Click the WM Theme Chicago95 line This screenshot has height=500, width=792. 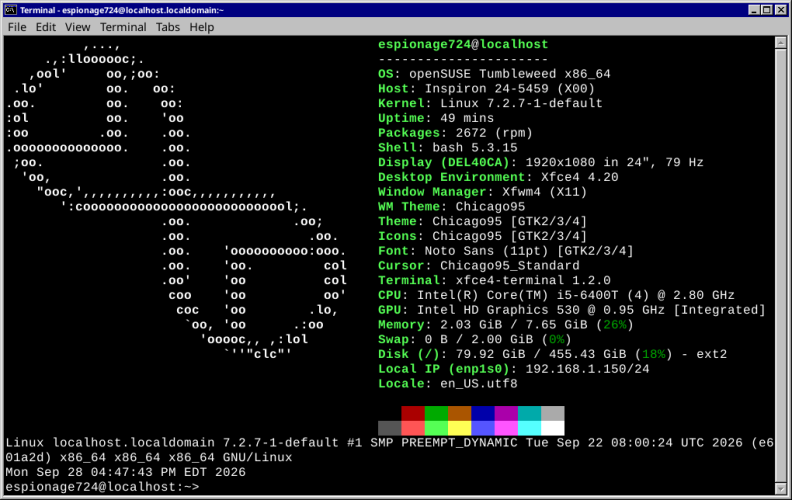click(x=452, y=207)
